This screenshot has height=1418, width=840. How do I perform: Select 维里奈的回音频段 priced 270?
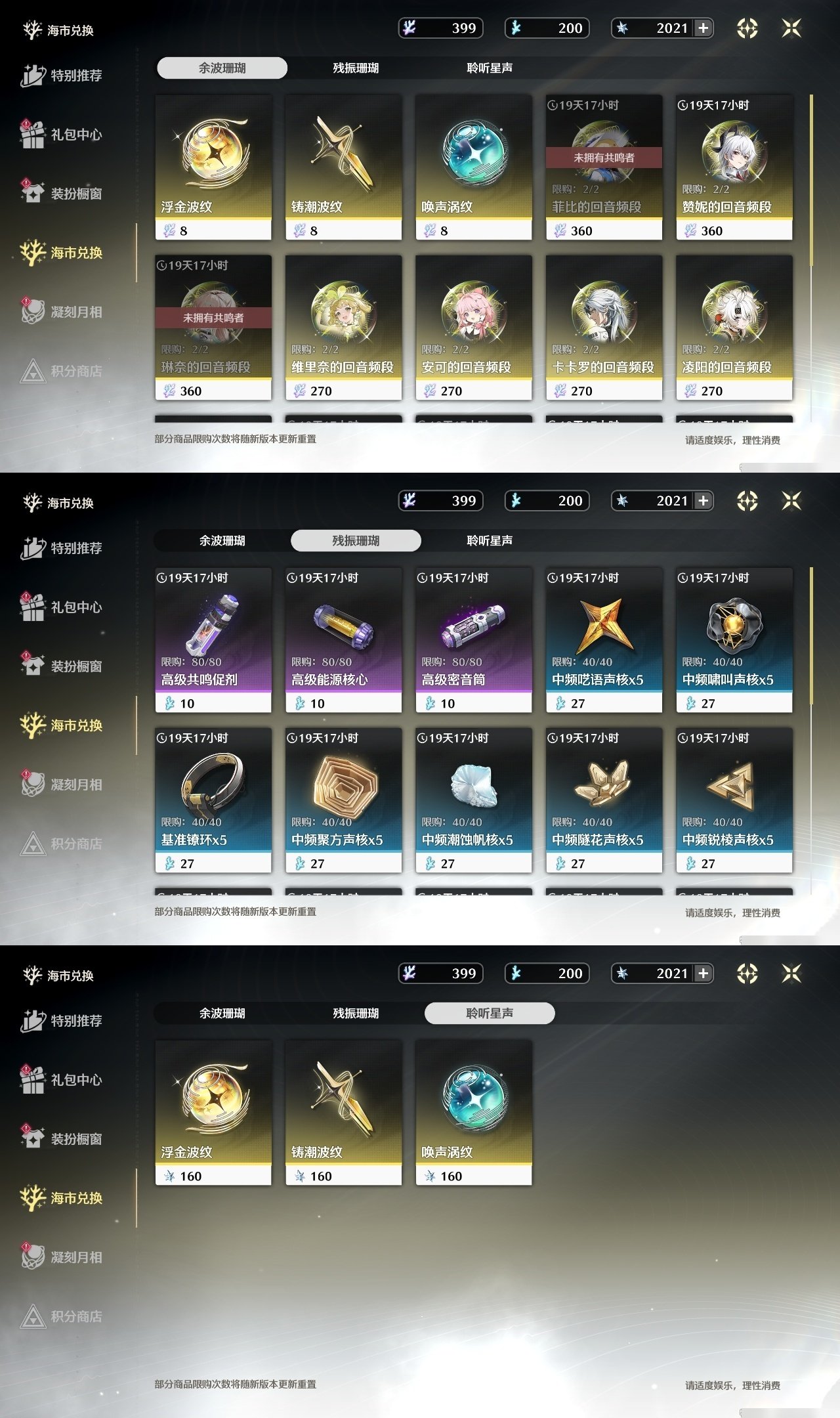click(343, 328)
